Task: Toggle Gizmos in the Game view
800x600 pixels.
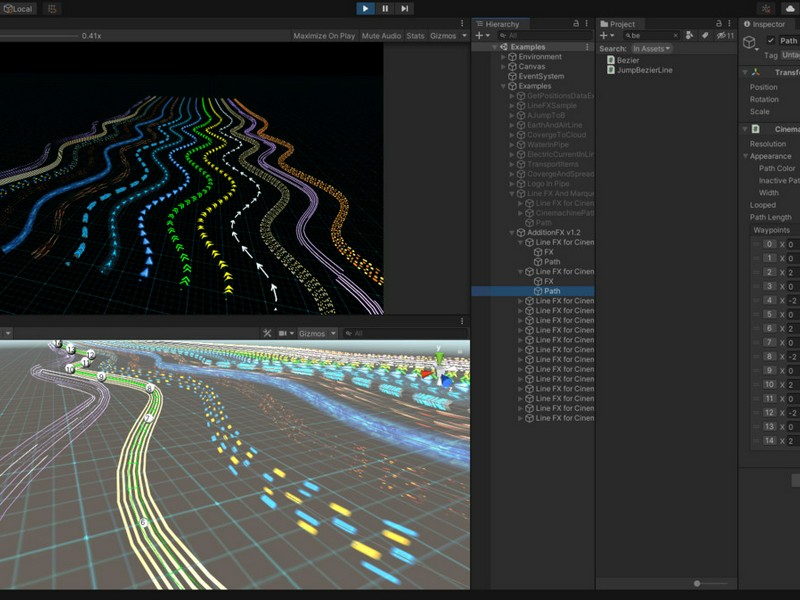Action: [x=443, y=36]
